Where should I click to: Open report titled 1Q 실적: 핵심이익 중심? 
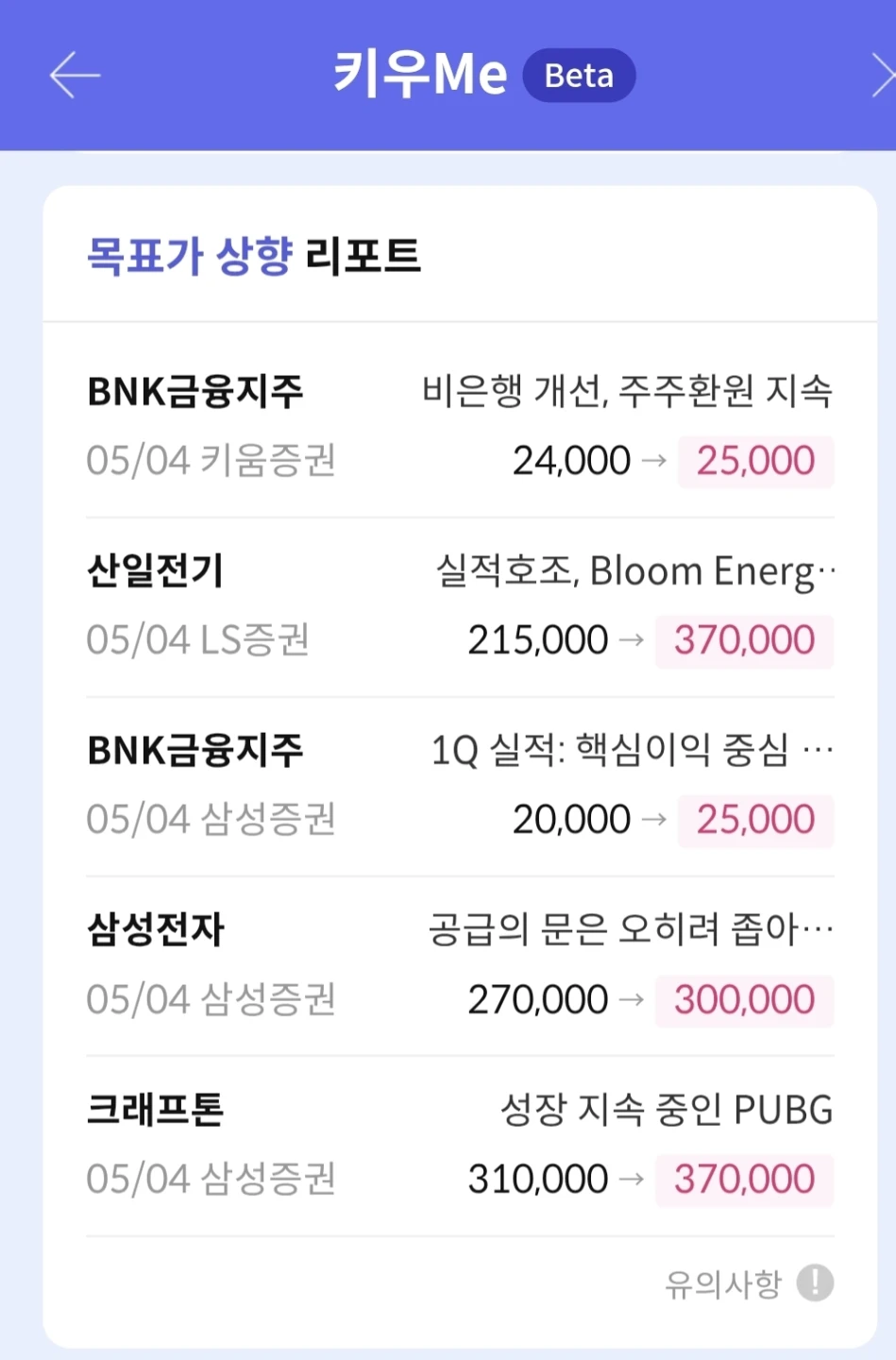632,751
